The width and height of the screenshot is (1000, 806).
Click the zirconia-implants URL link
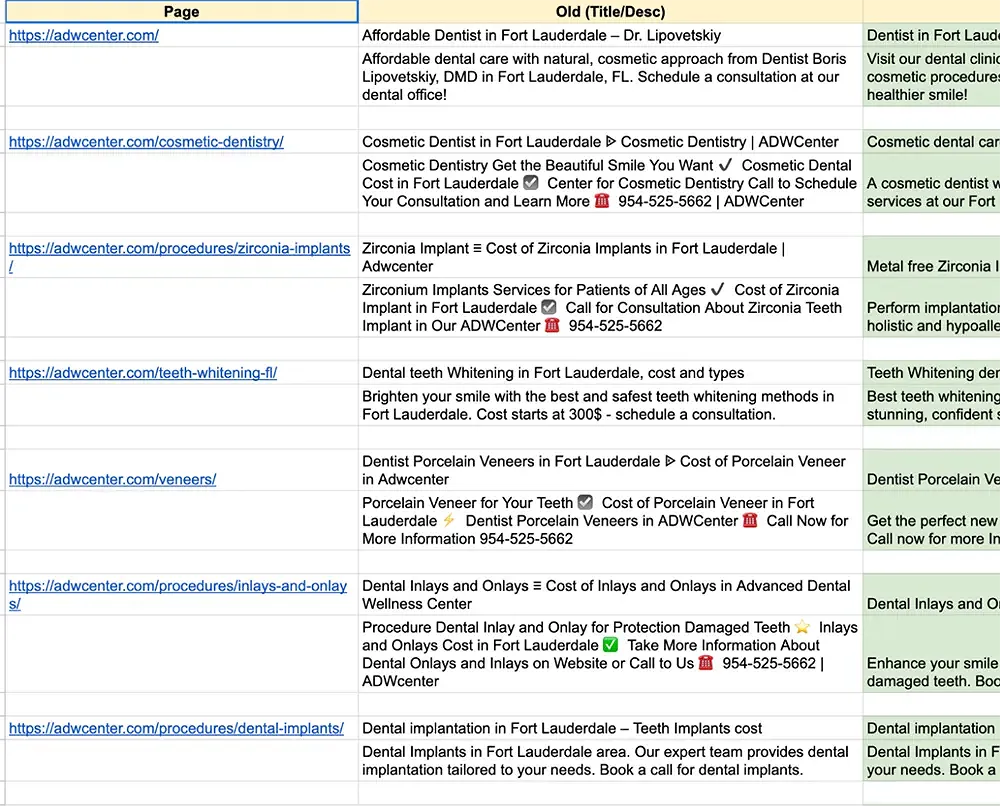click(179, 249)
